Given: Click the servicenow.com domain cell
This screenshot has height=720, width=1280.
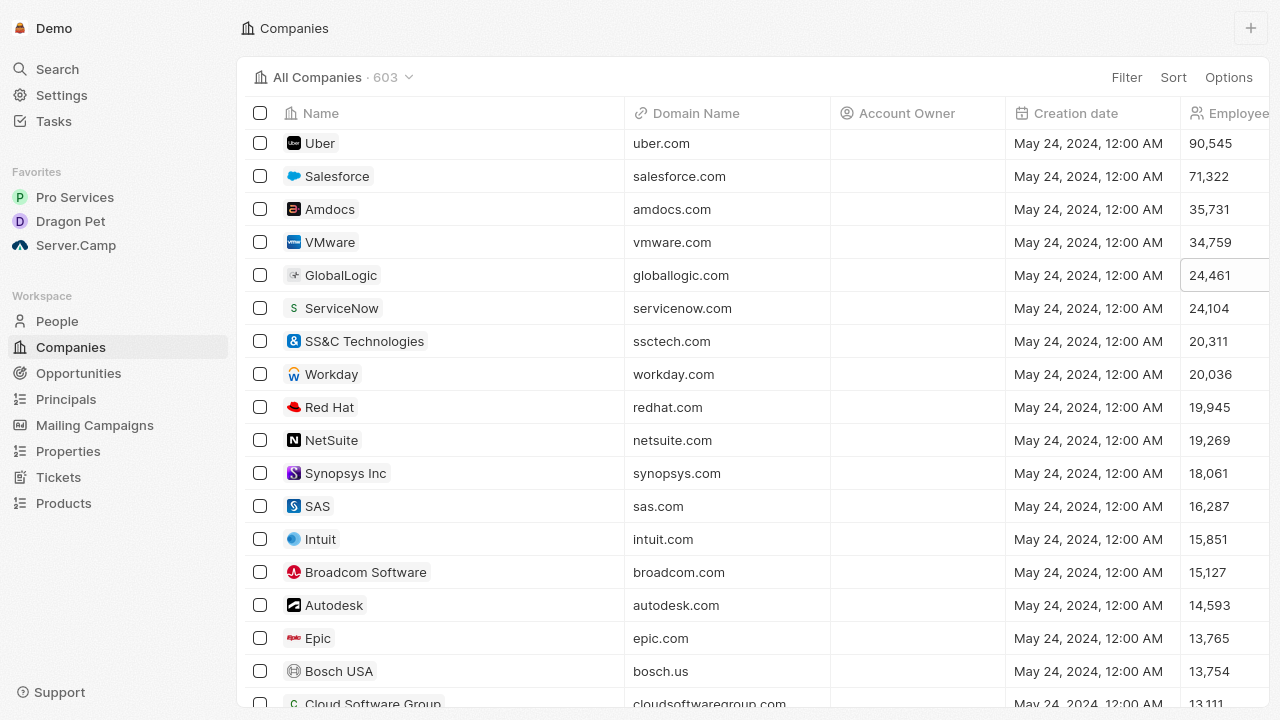Looking at the screenshot, I should pos(727,308).
